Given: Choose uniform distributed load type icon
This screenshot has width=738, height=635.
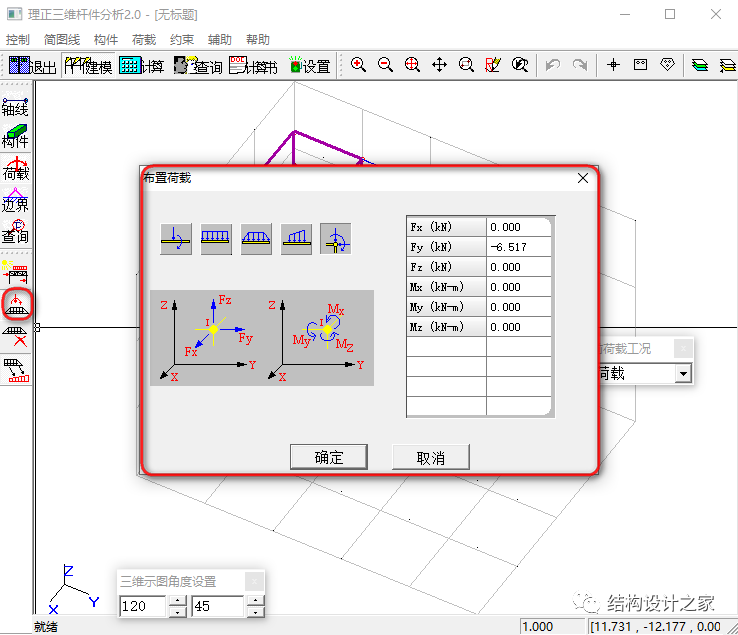Looking at the screenshot, I should (216, 239).
